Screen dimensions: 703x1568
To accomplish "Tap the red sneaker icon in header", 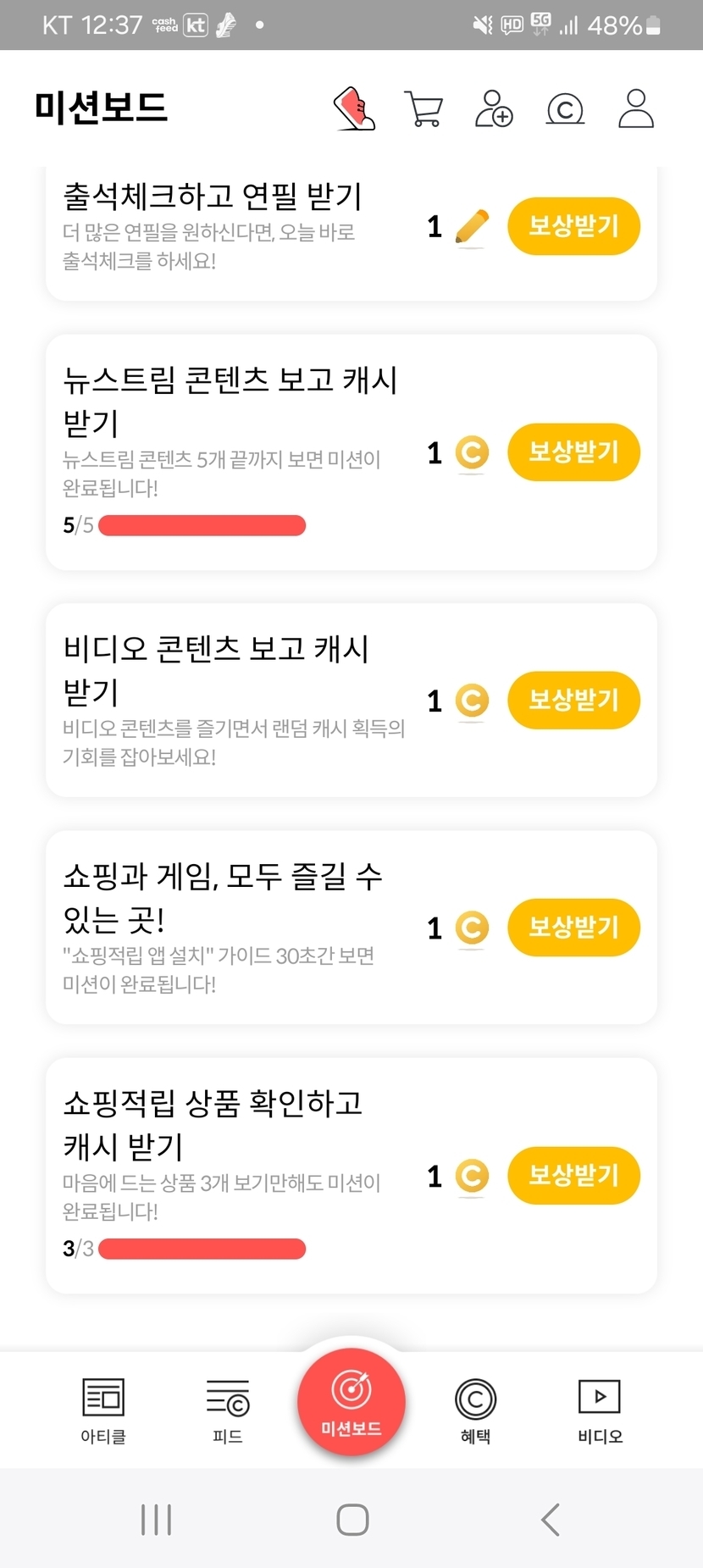I will 354,108.
